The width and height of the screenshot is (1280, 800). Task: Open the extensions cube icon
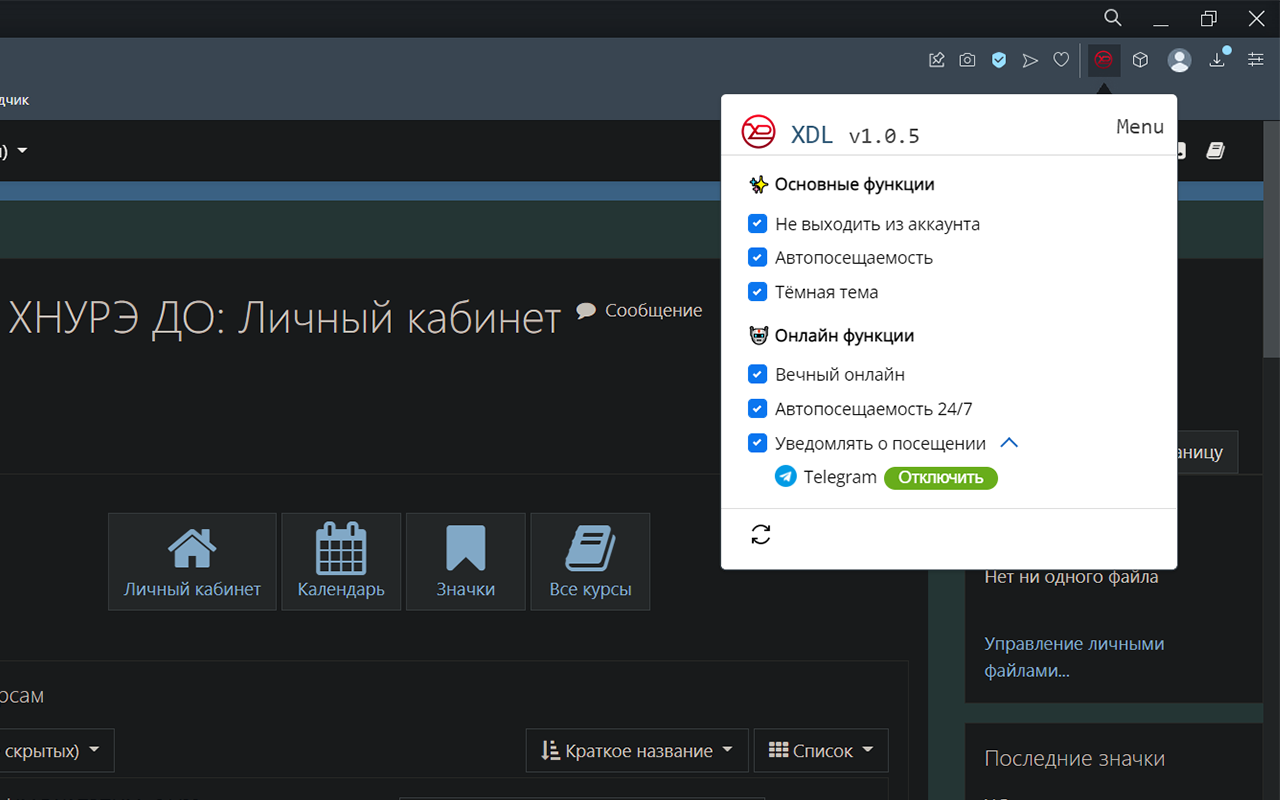point(1140,60)
